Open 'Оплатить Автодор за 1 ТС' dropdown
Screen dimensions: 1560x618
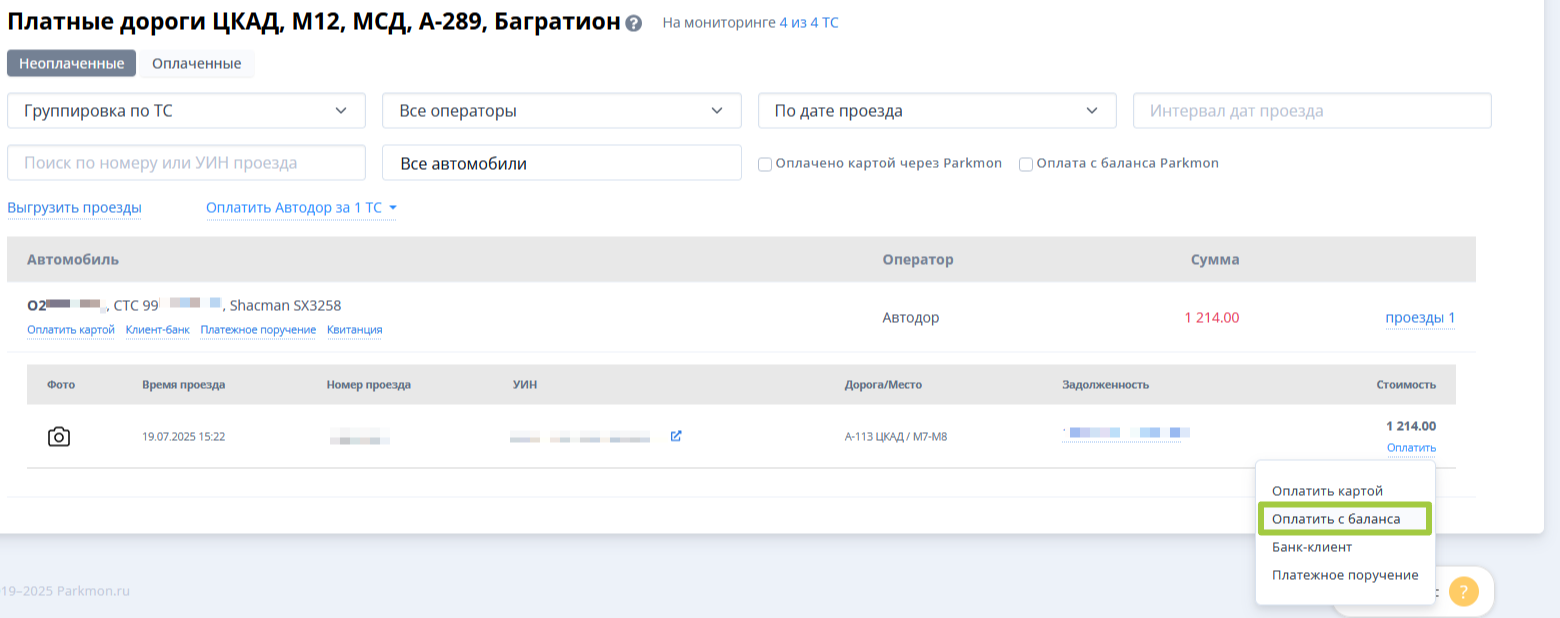click(x=301, y=208)
